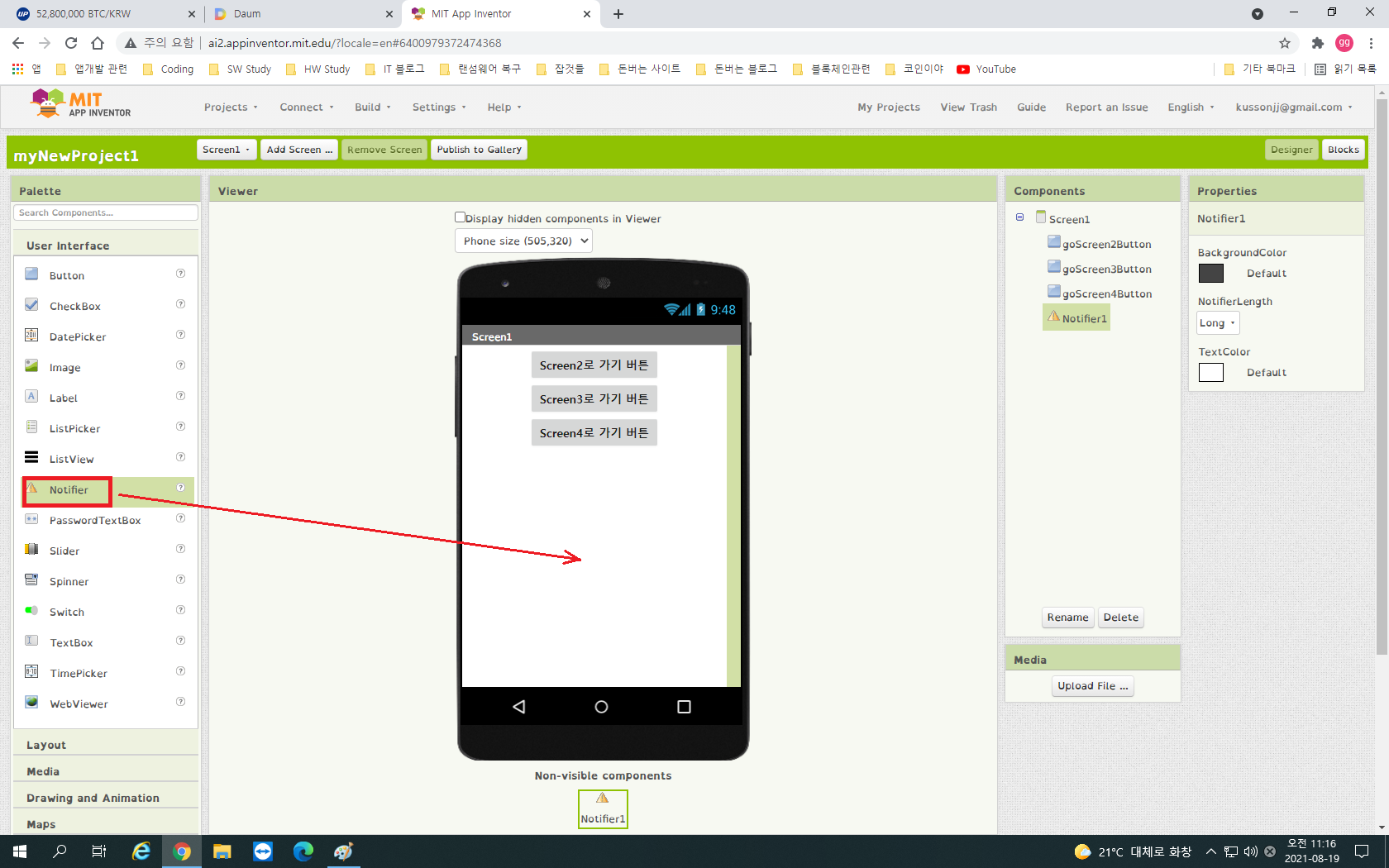This screenshot has width=1389, height=868.
Task: Select the CheckBox palette icon
Action: click(31, 304)
